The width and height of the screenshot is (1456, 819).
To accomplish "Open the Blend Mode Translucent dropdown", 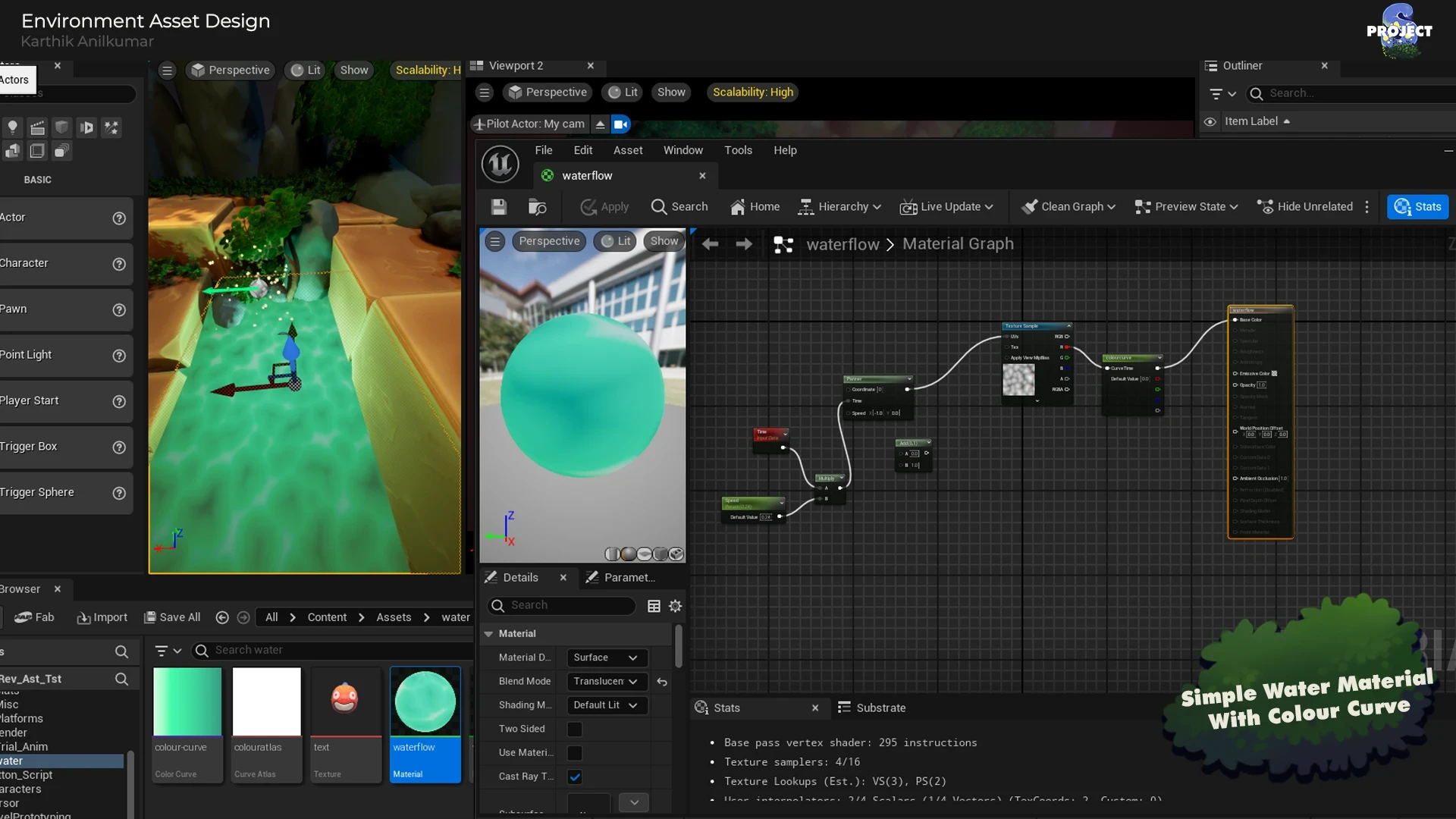I will click(607, 681).
